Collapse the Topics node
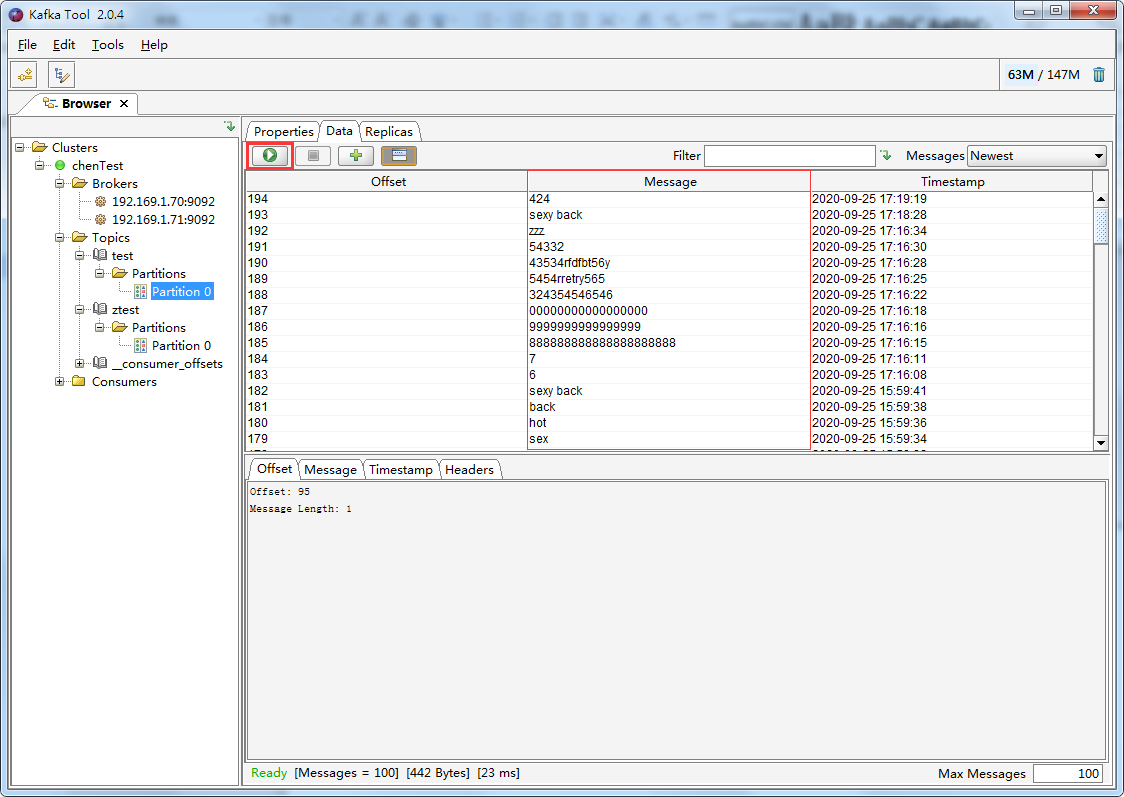The image size is (1124, 797). (60, 237)
